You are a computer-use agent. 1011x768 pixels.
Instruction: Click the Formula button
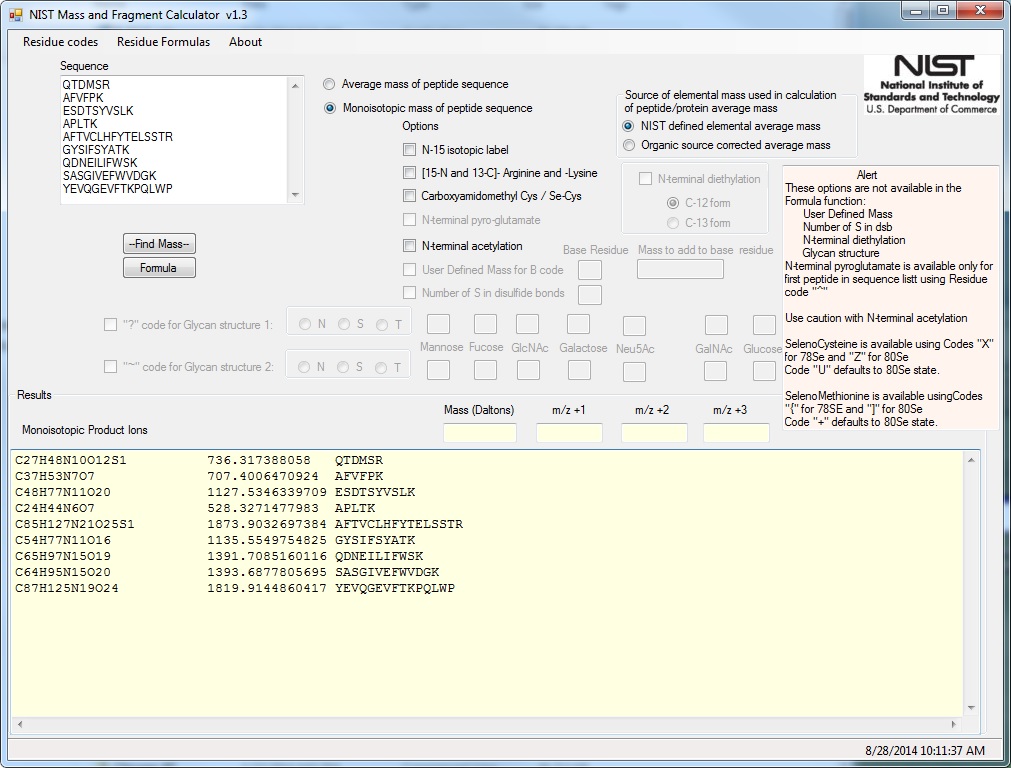pyautogui.click(x=159, y=268)
